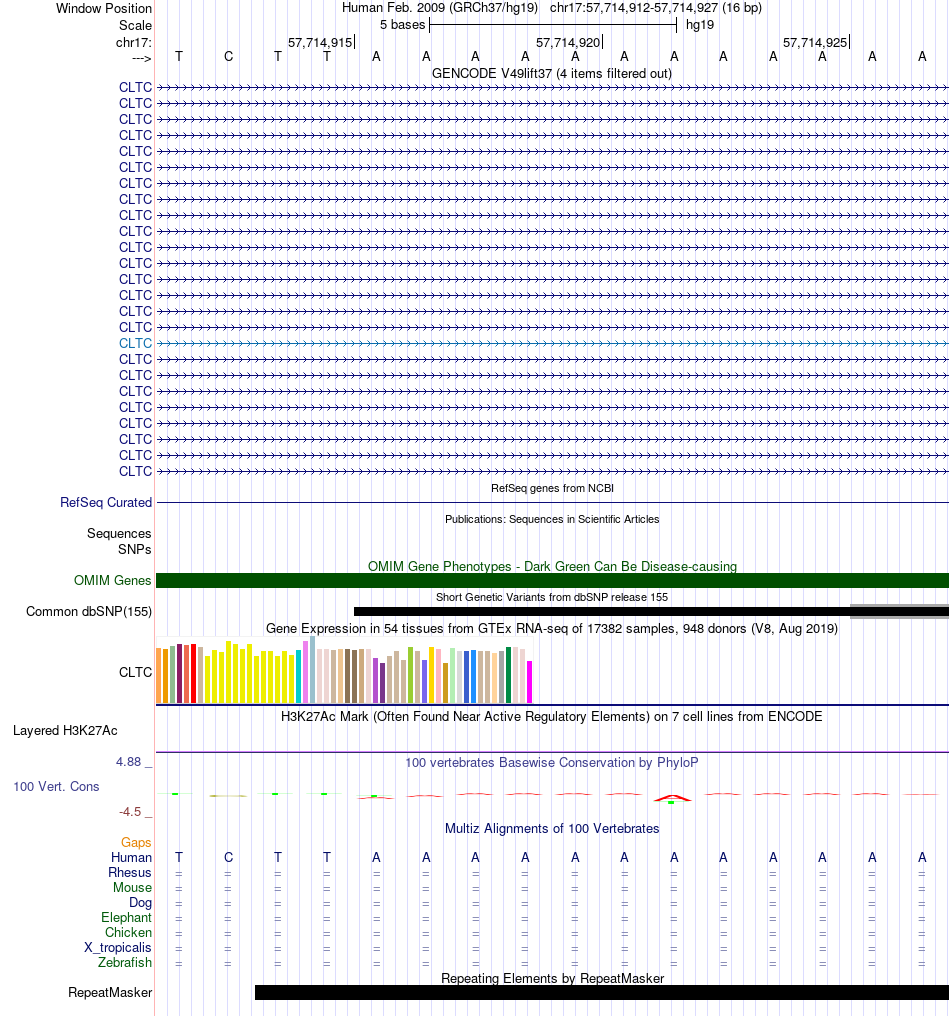Click the RepeatMasker track label
The height and width of the screenshot is (1016, 950).
tap(110, 993)
